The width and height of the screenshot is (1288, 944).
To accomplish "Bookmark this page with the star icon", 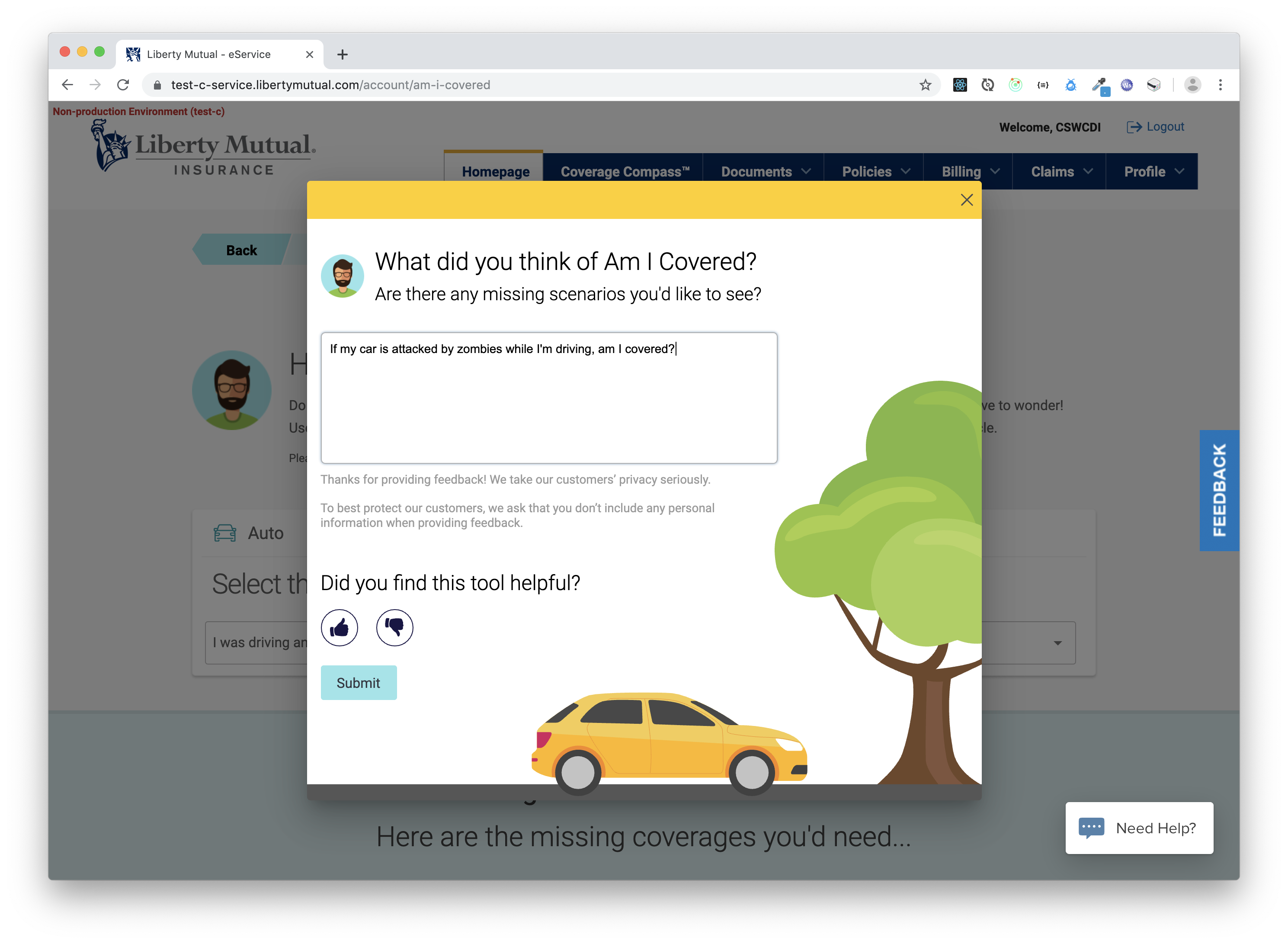I will click(x=925, y=85).
